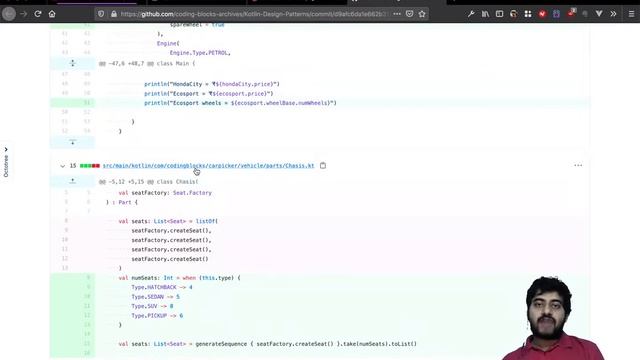Open the extension with four white squares
Image resolution: width=640 pixels, height=360 pixels.
click(x=528, y=14)
